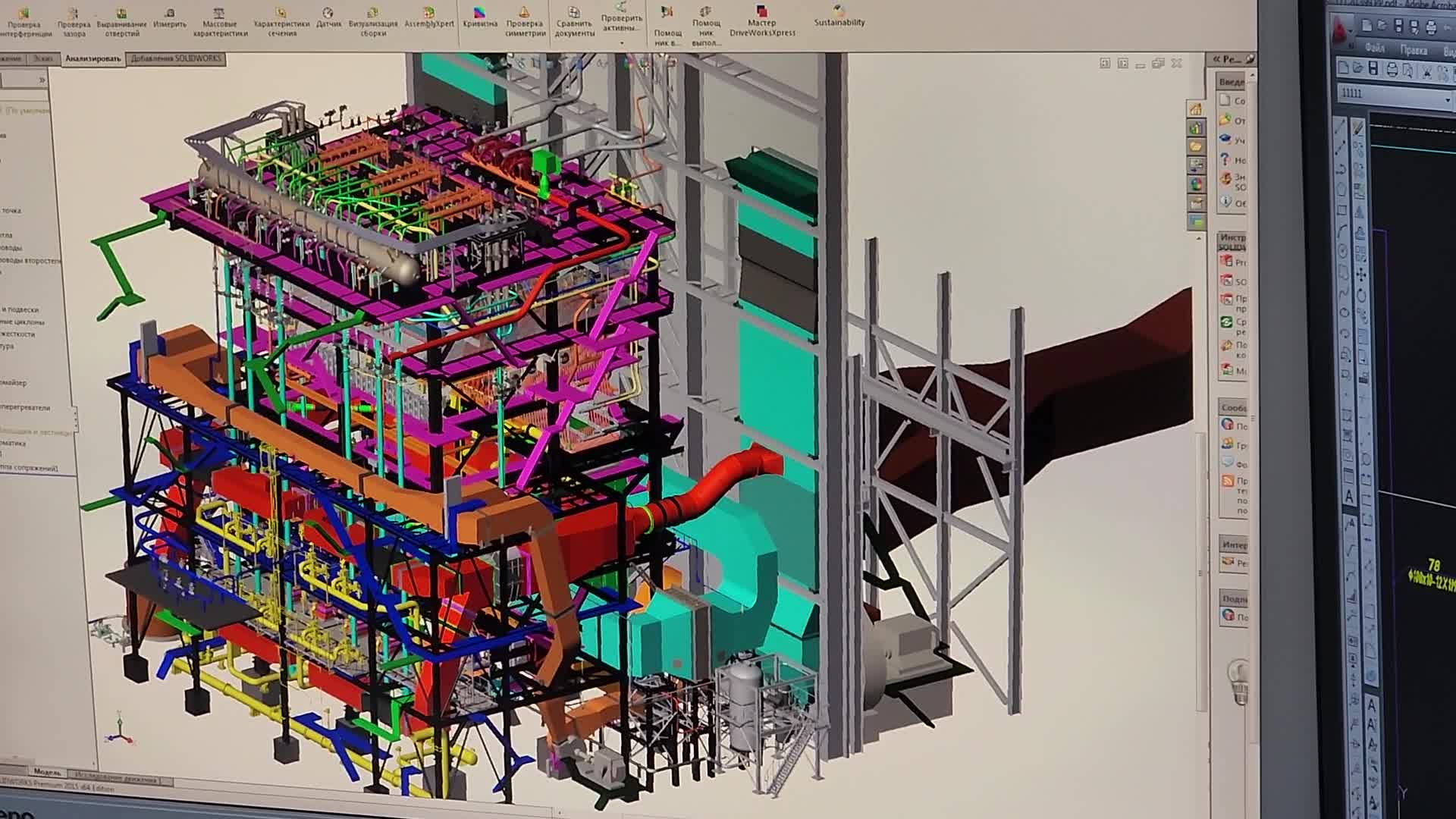Click Выравнивание отверстий in the toolbar
This screenshot has width=1456, height=819.
tap(121, 22)
